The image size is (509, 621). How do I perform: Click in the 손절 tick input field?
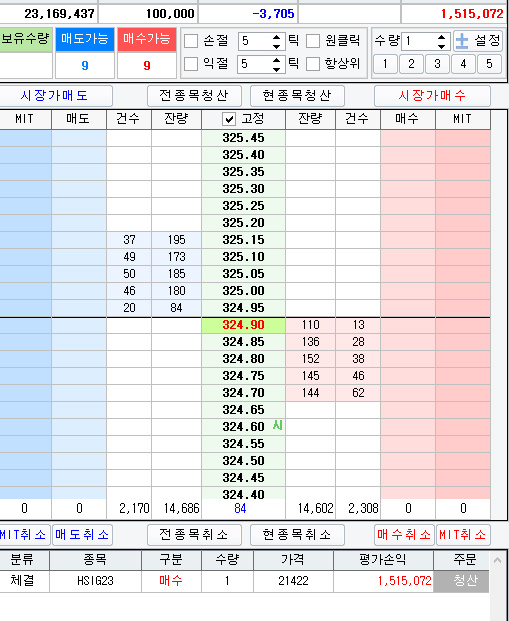pyautogui.click(x=255, y=41)
